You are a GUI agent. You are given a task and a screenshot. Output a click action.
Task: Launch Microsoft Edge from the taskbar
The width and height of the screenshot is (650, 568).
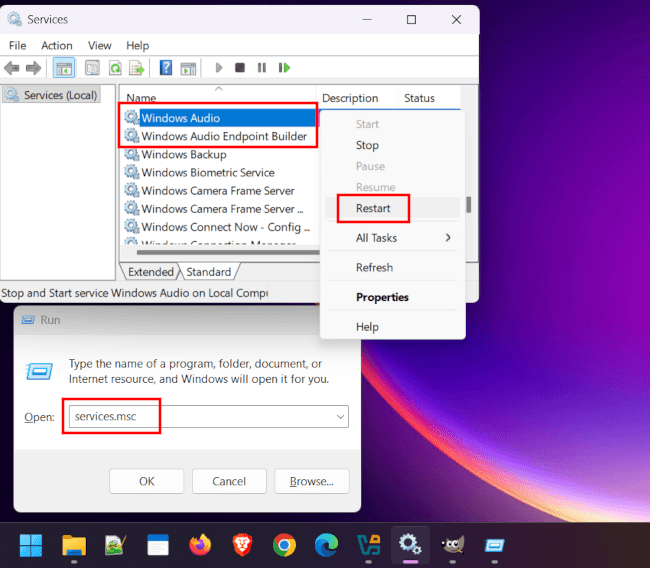tap(327, 545)
